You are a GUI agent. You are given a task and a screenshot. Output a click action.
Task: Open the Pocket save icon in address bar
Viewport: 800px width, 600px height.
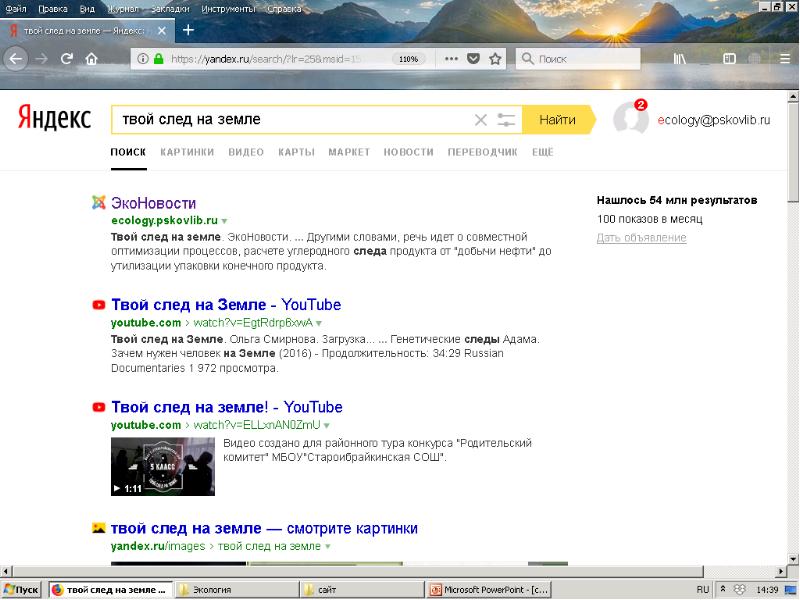[x=473, y=59]
